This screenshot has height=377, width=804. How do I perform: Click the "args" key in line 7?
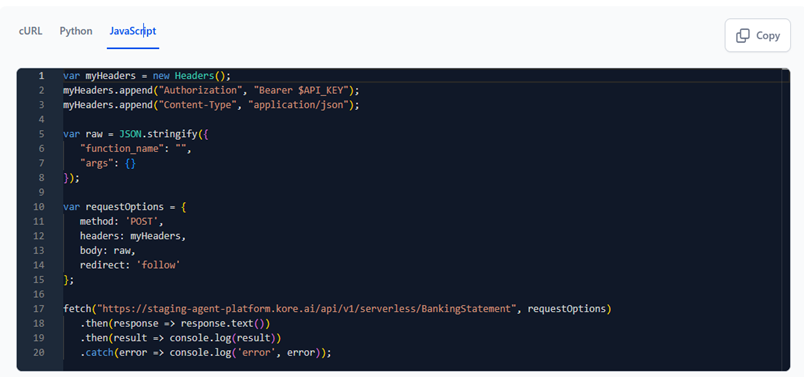click(96, 163)
